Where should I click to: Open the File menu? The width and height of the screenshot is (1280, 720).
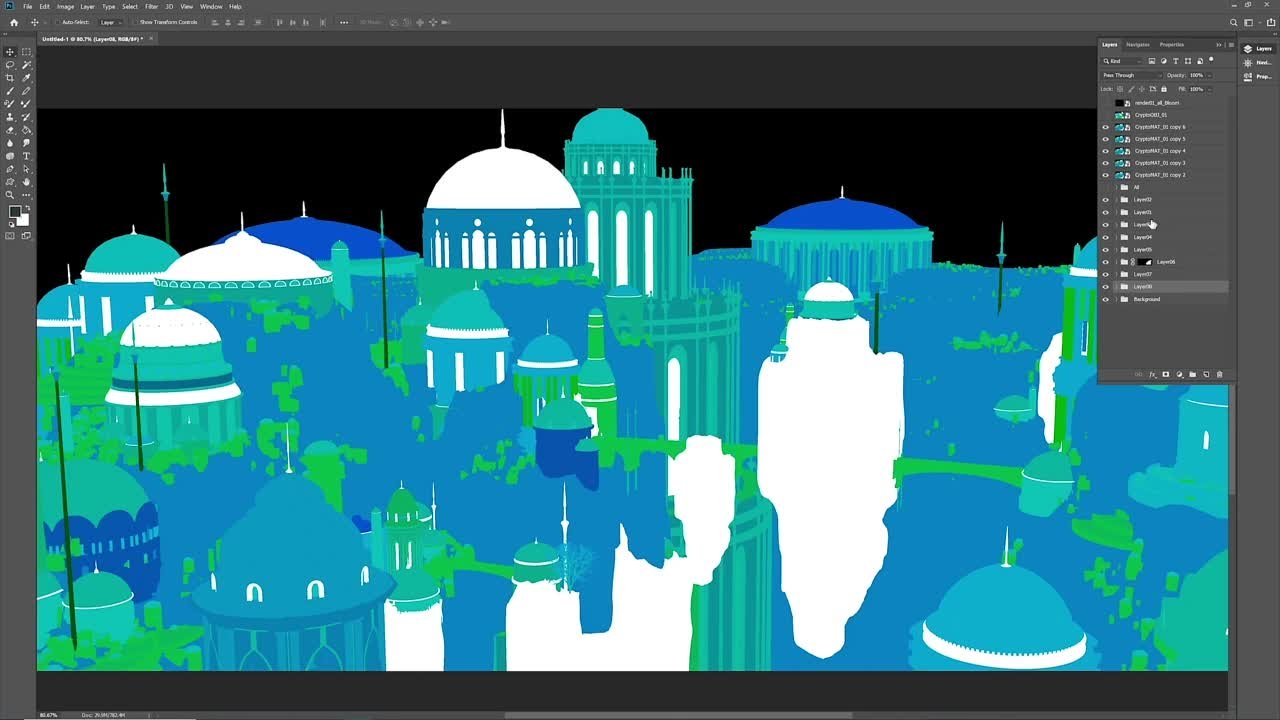[x=28, y=6]
